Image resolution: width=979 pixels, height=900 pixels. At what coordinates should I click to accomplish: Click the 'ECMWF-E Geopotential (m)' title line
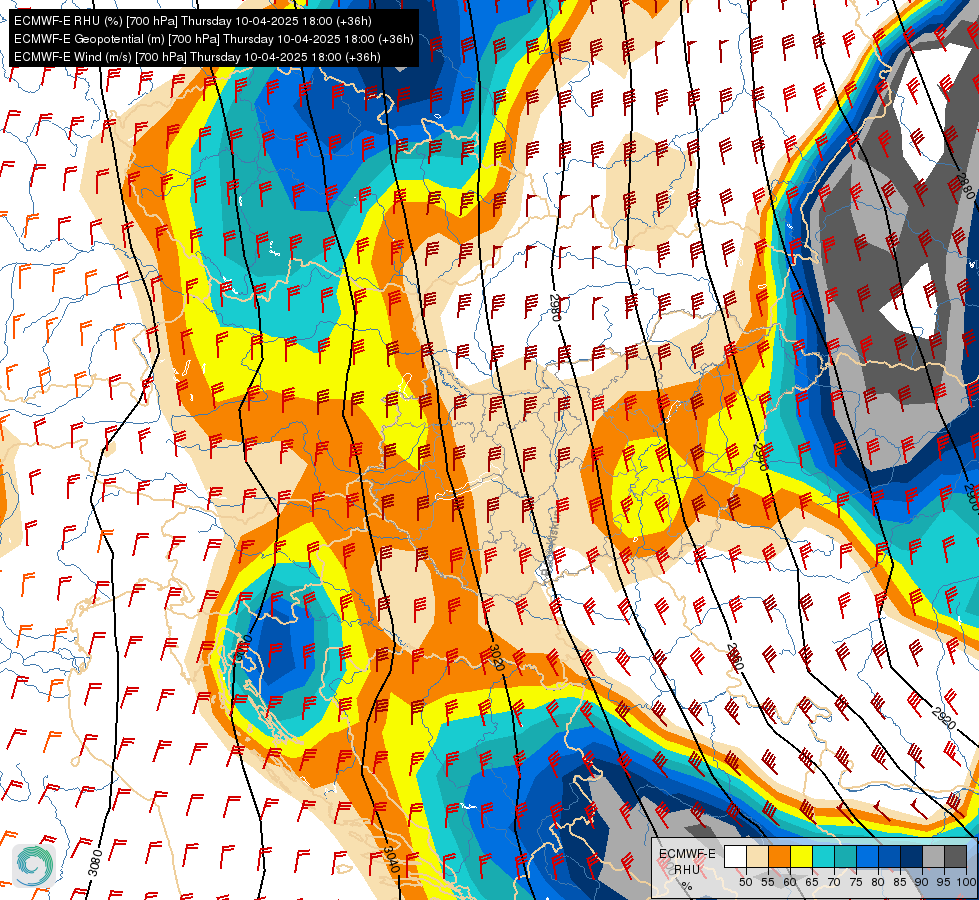pos(214,39)
